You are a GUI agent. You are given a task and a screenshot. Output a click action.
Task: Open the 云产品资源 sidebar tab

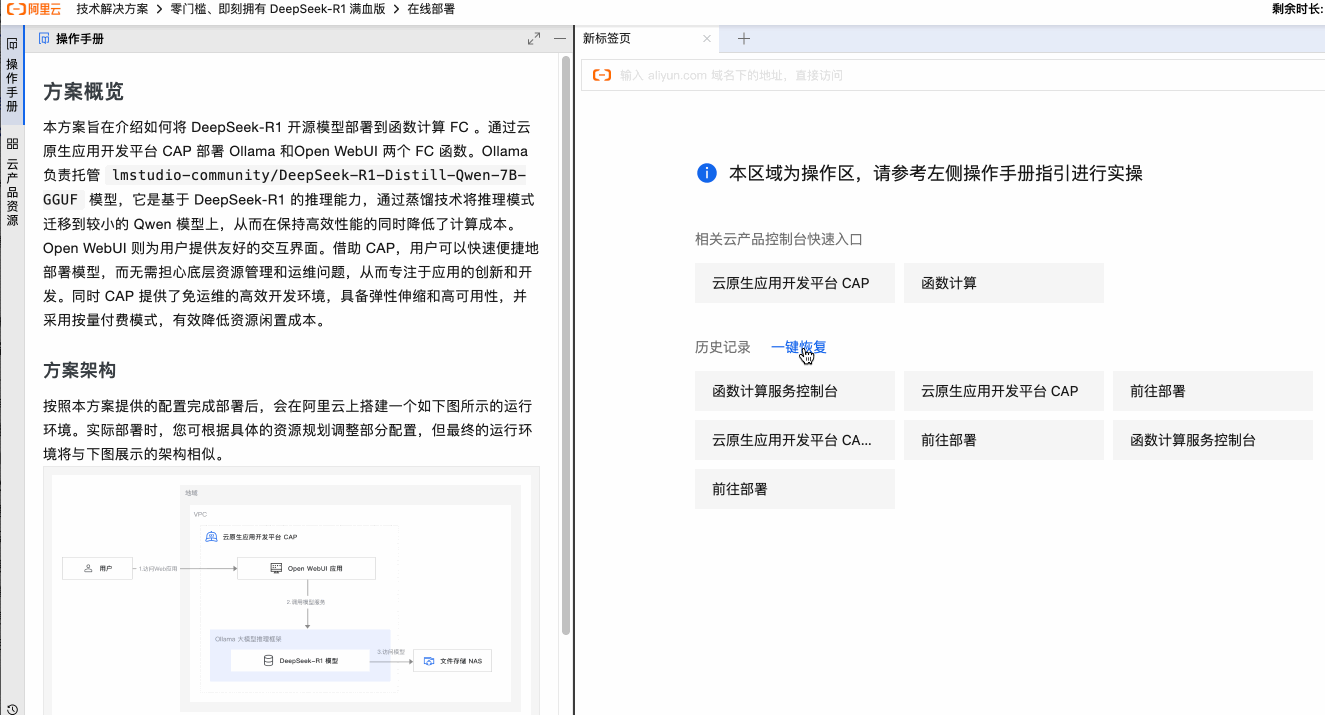[x=12, y=182]
